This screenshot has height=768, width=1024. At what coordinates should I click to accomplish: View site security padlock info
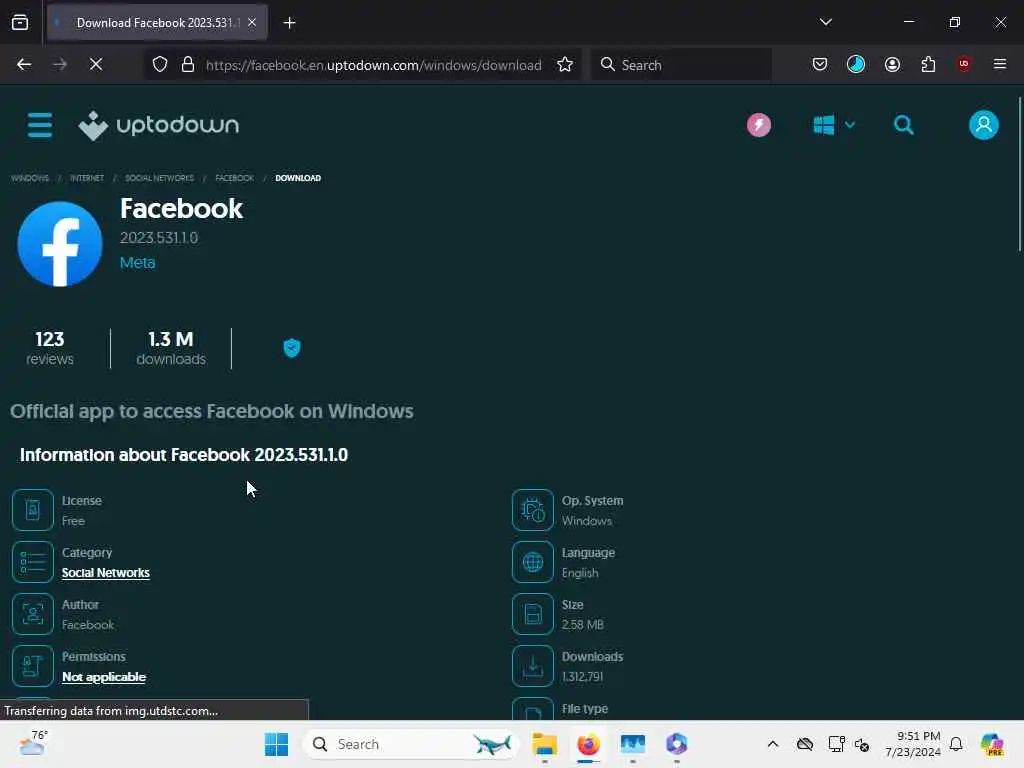188,64
